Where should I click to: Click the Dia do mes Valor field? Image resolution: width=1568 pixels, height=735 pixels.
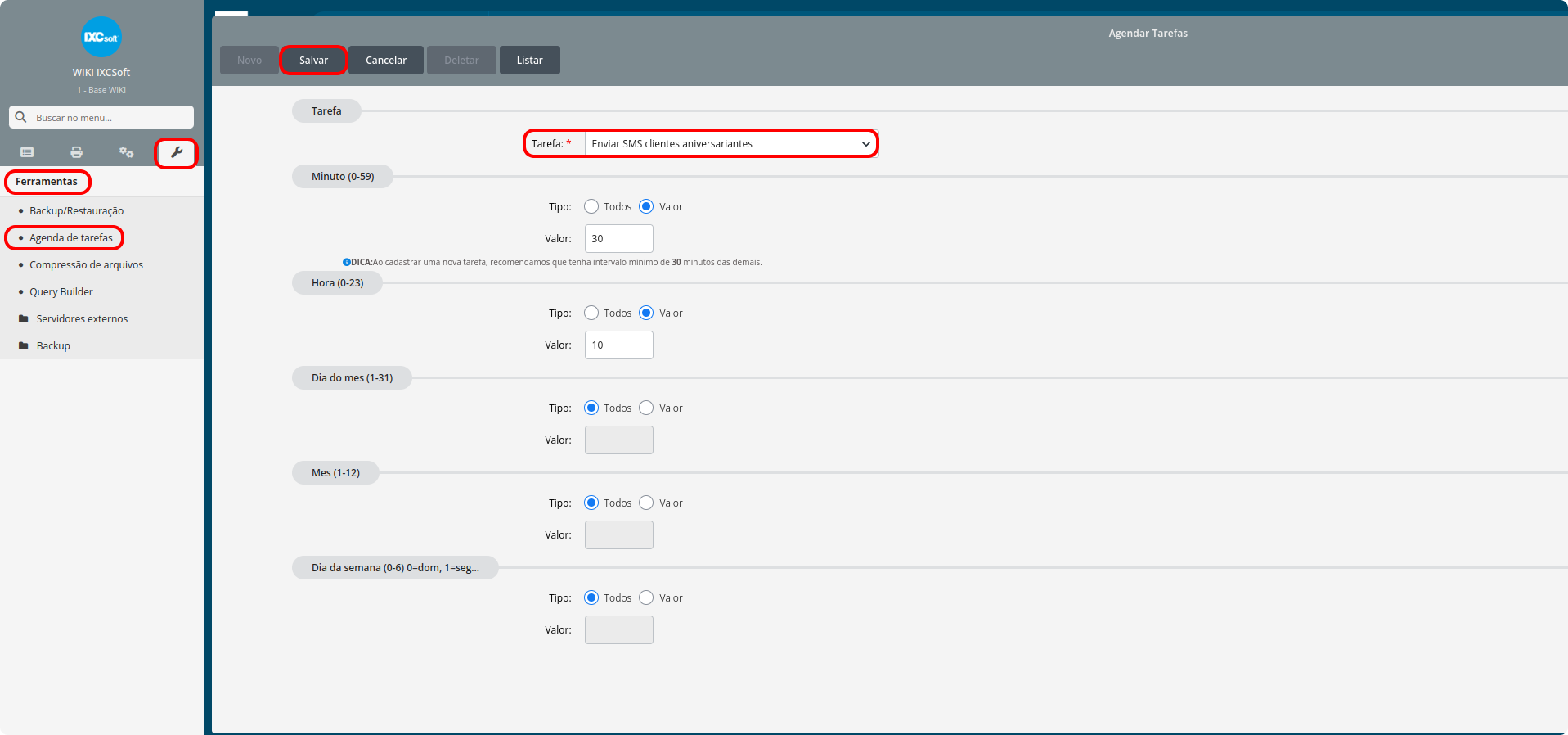pos(619,440)
